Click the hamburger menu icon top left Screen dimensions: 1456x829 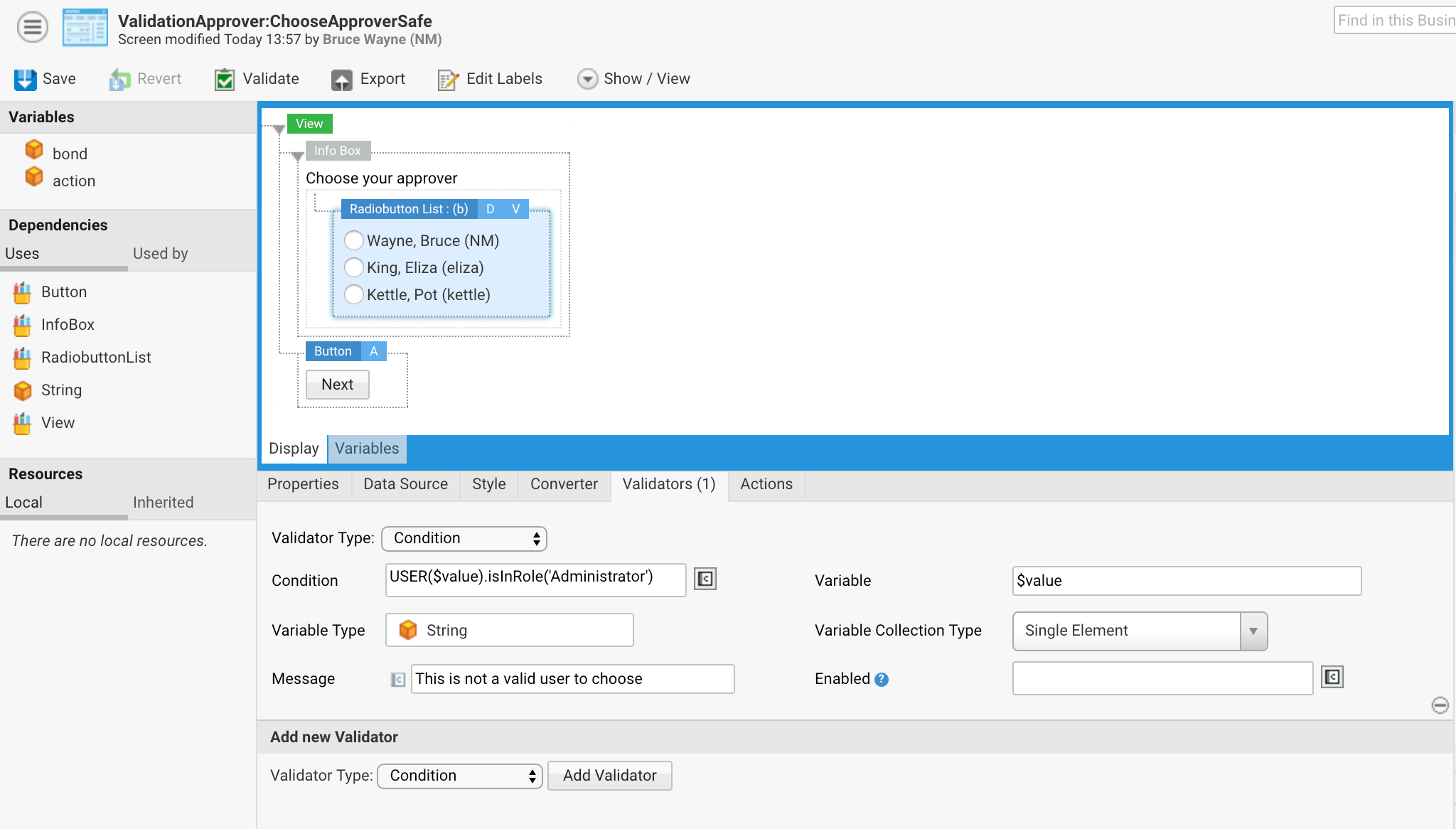(31, 26)
